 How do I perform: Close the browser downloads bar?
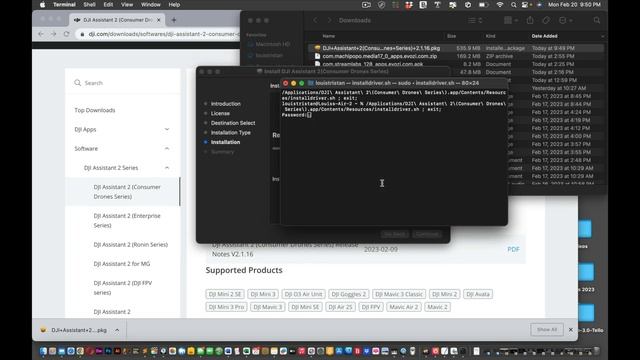(571, 329)
